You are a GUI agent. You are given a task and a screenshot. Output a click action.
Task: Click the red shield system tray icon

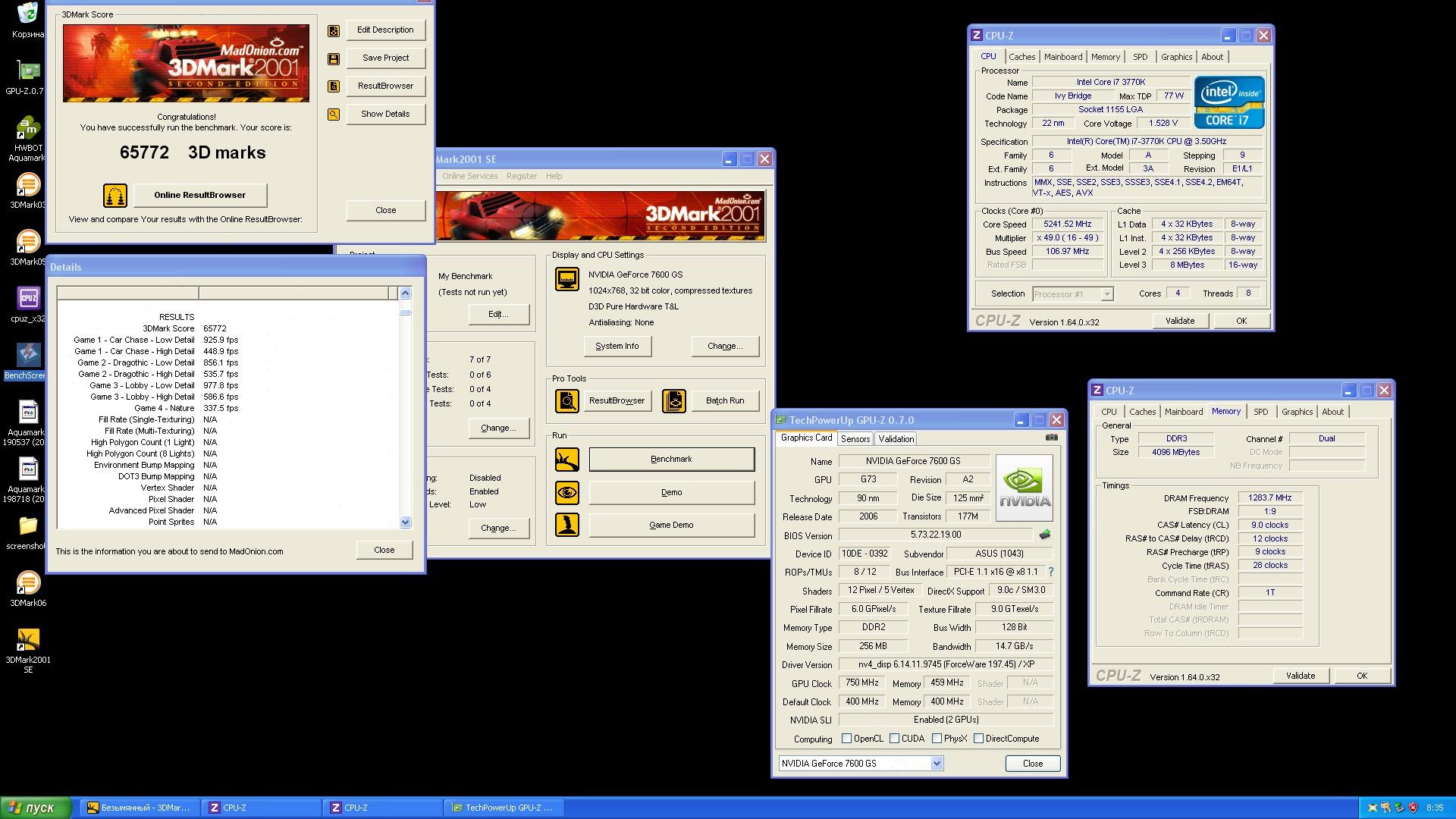[x=1412, y=808]
